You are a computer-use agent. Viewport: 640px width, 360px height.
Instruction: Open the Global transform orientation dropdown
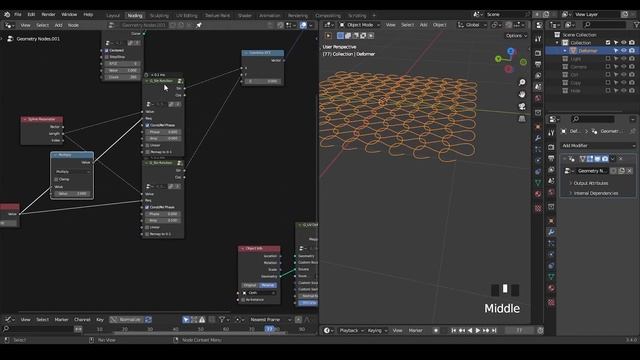[x=472, y=25]
